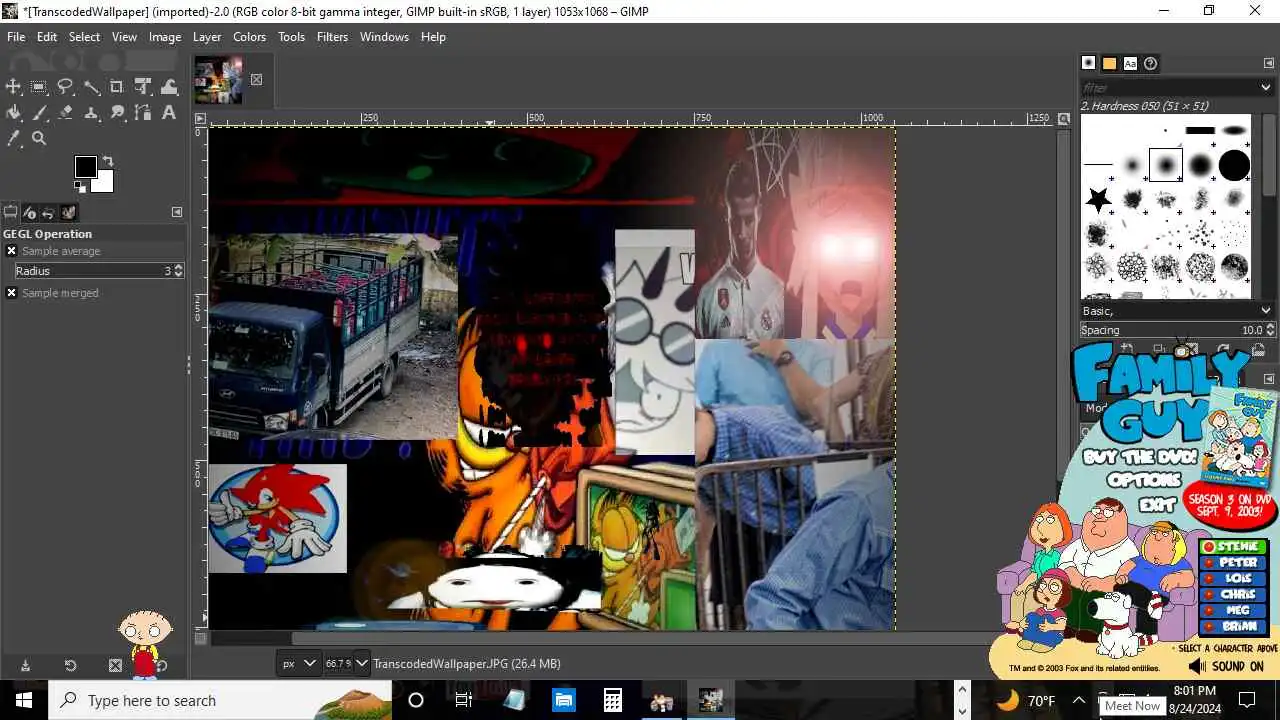Click zoom-to-fit button at ruler corner
This screenshot has height=720, width=1280.
pyautogui.click(x=1063, y=119)
